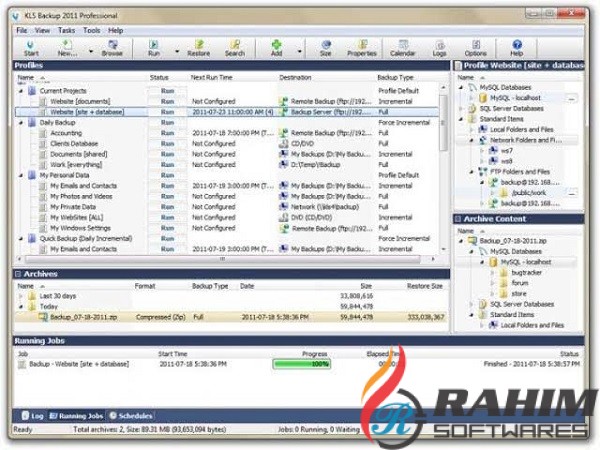Open the Tasks menu
Image resolution: width=600 pixels, height=450 pixels.
pos(66,30)
